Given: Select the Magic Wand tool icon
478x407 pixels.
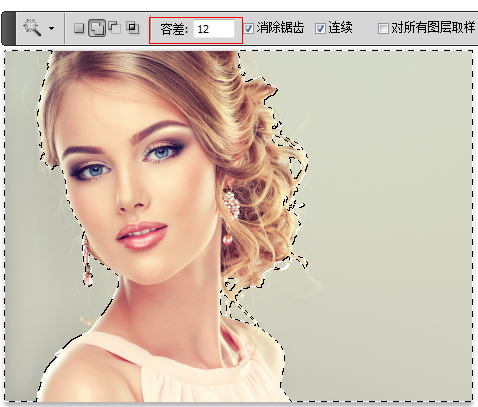Looking at the screenshot, I should pos(32,28).
